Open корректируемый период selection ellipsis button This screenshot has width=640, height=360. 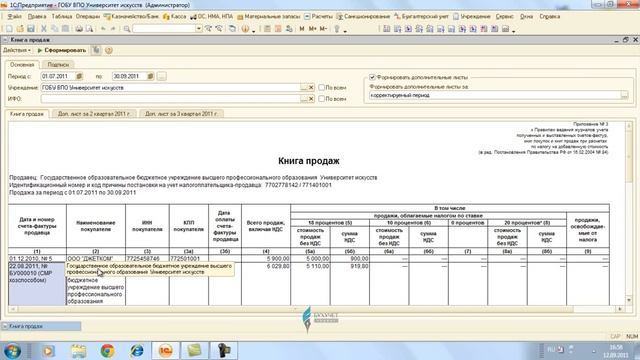[x=624, y=95]
